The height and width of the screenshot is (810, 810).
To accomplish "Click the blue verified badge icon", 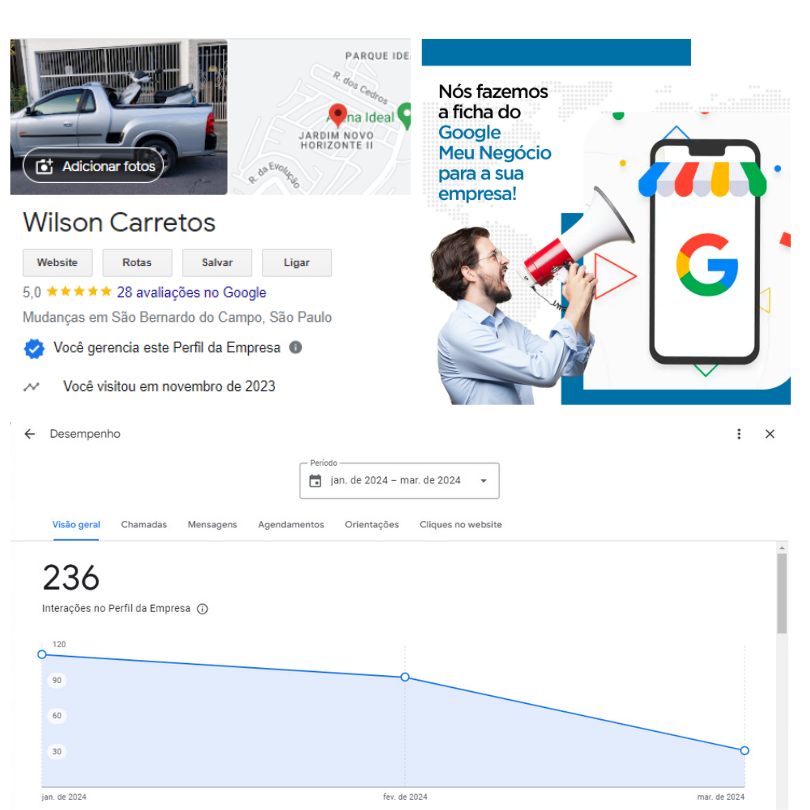I will click(x=34, y=349).
